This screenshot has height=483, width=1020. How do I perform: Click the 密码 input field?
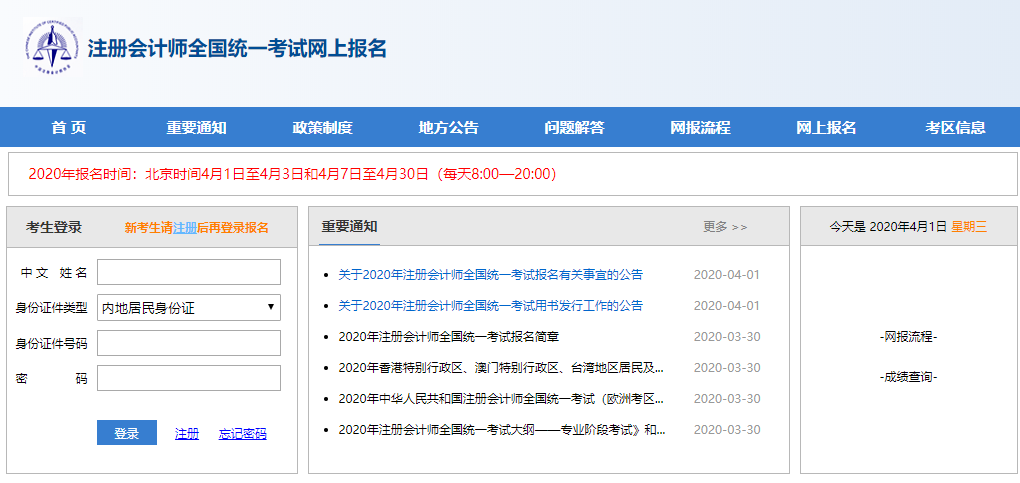click(x=189, y=378)
